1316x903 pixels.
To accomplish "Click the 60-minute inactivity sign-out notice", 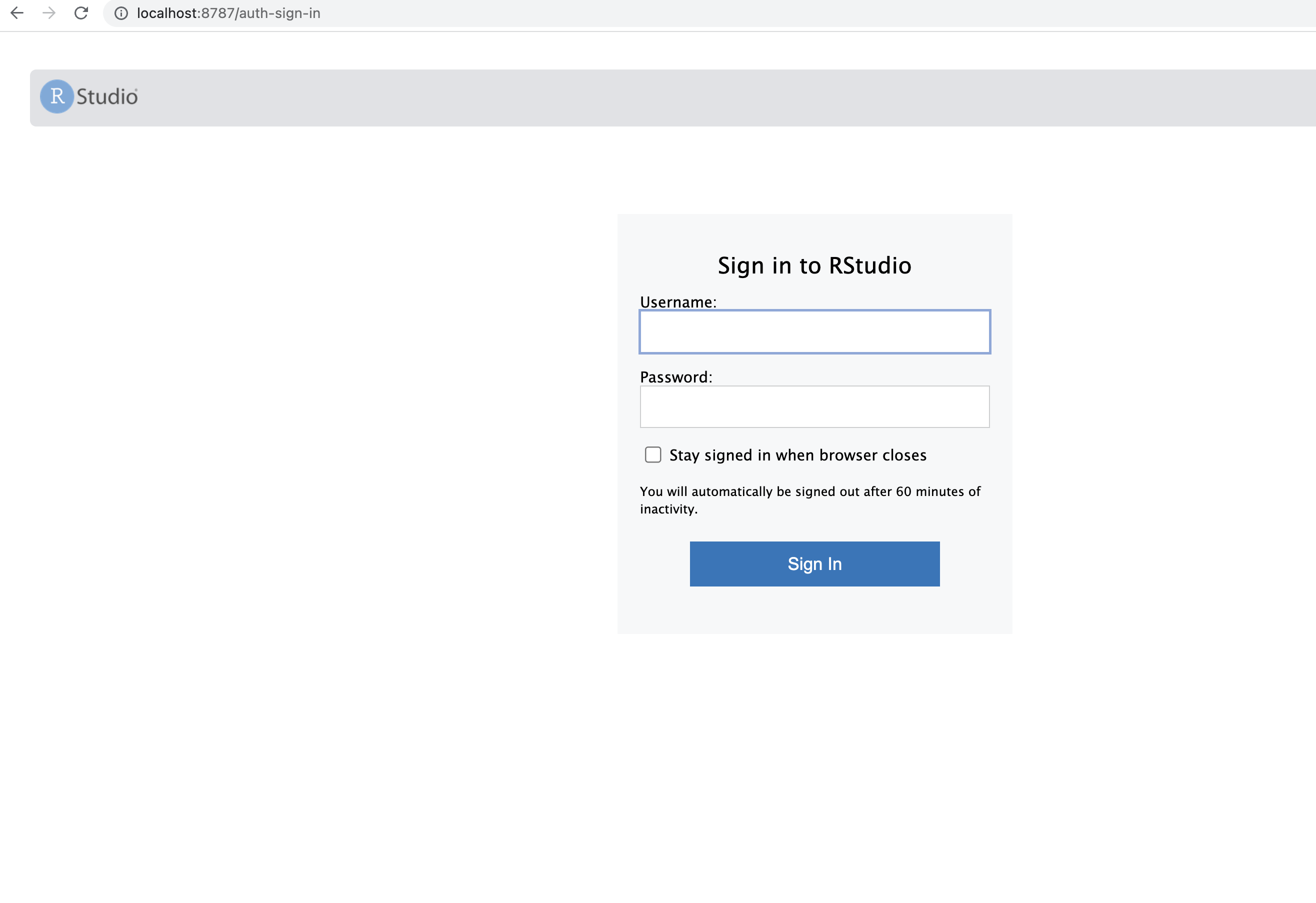I will (x=810, y=500).
